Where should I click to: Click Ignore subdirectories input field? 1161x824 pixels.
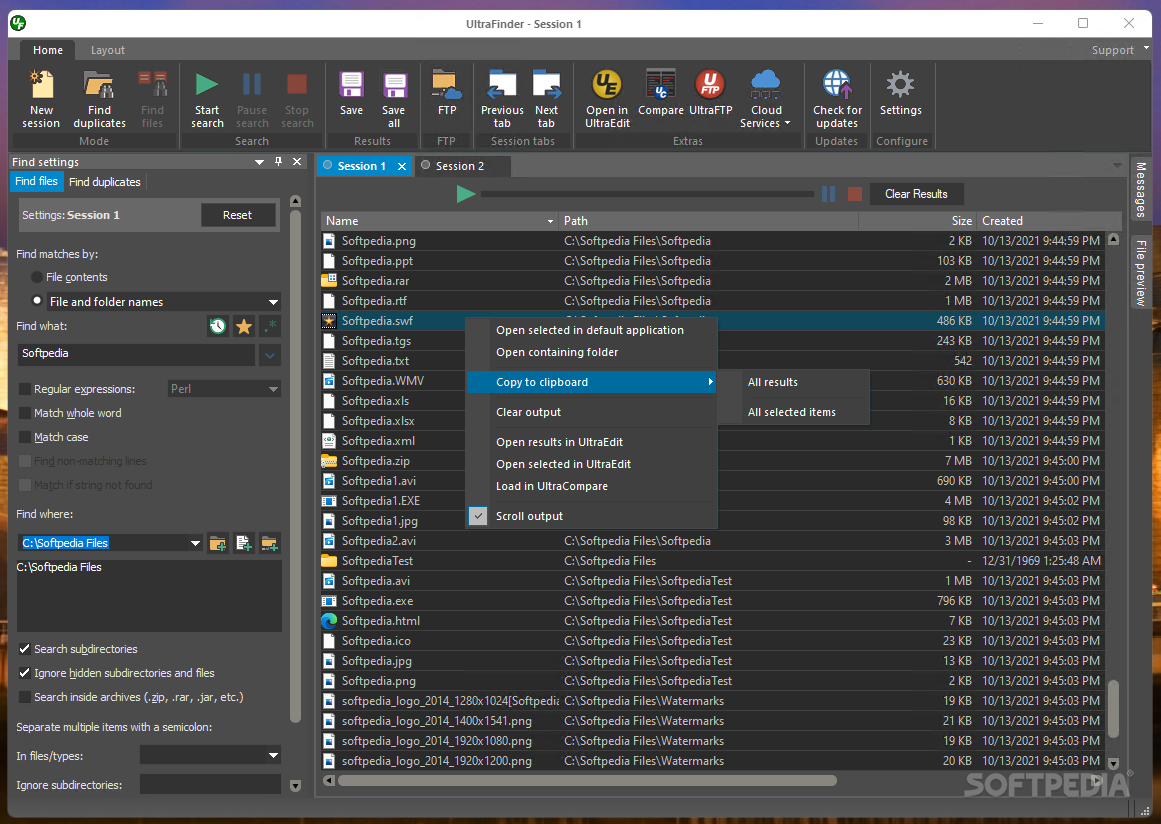pyautogui.click(x=210, y=784)
